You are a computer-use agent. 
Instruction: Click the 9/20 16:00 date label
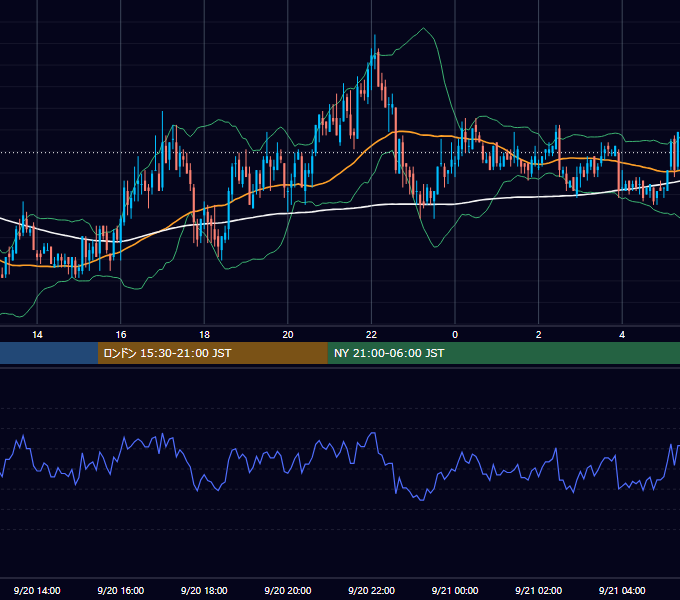pos(121,590)
